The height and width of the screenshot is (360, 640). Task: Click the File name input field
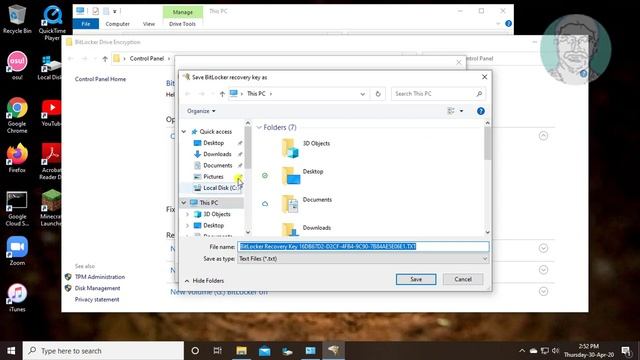[x=363, y=247]
